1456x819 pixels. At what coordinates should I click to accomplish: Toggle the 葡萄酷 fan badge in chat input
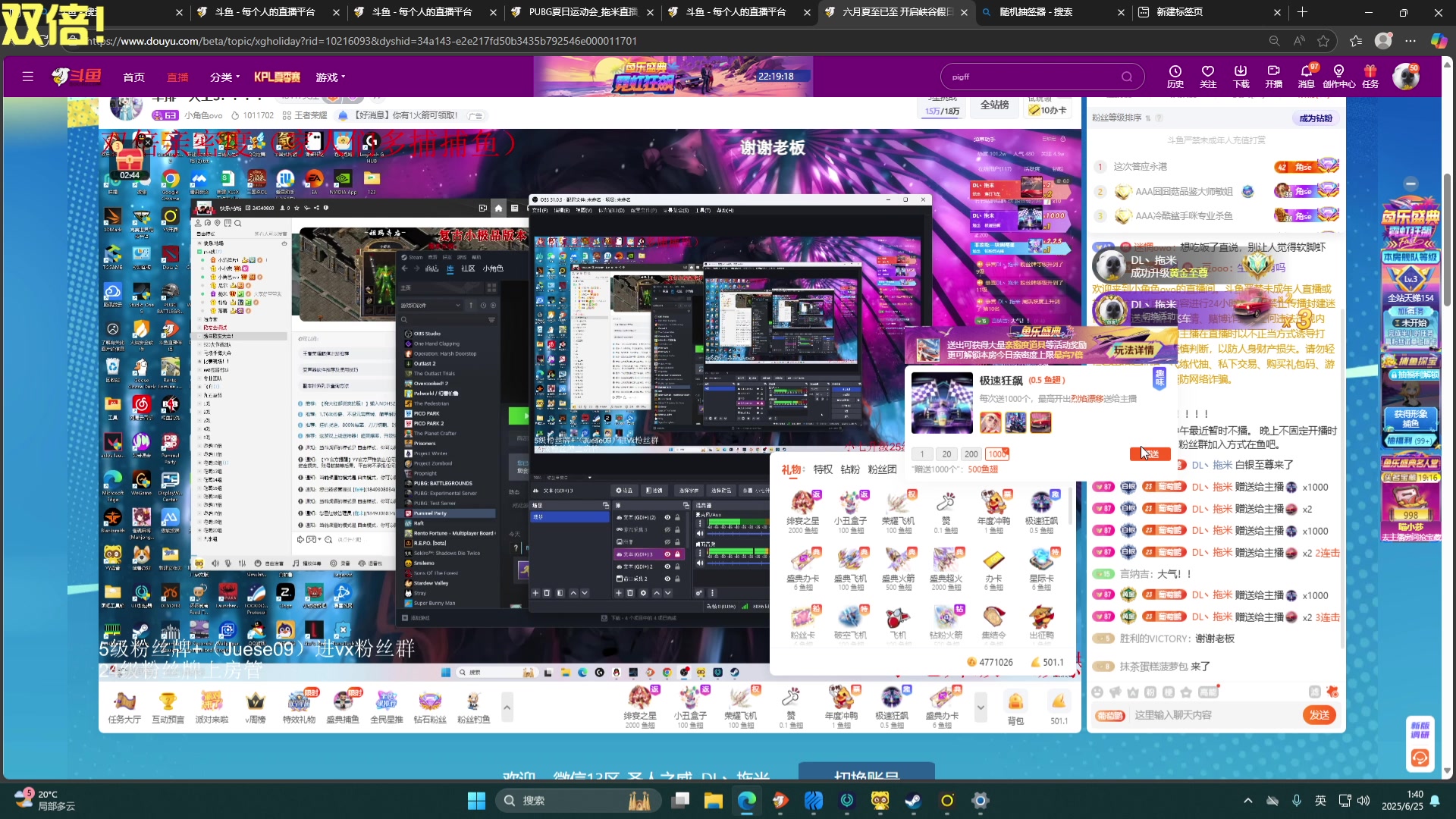pos(1110,715)
